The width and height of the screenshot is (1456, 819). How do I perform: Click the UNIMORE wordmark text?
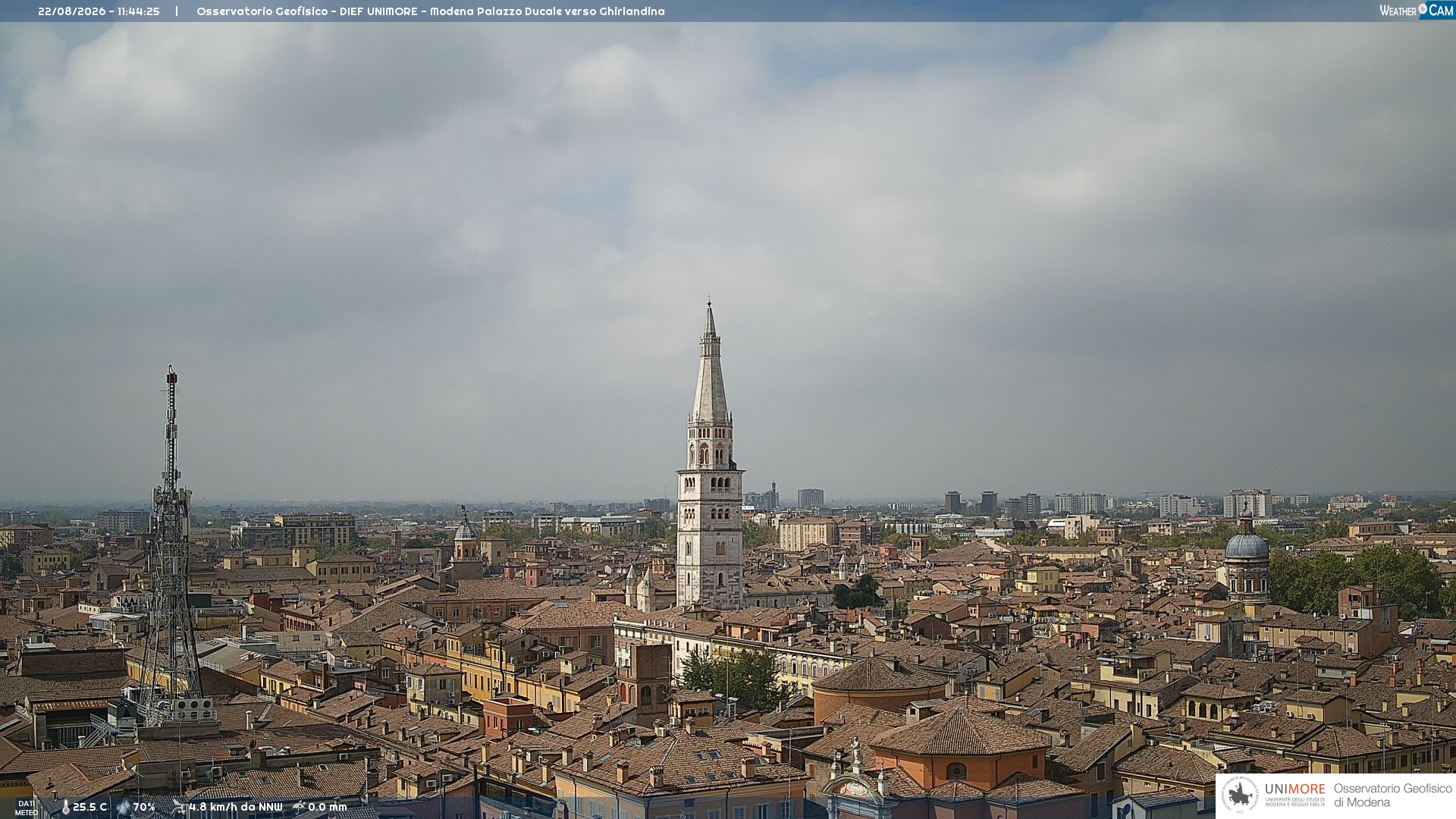[1294, 789]
